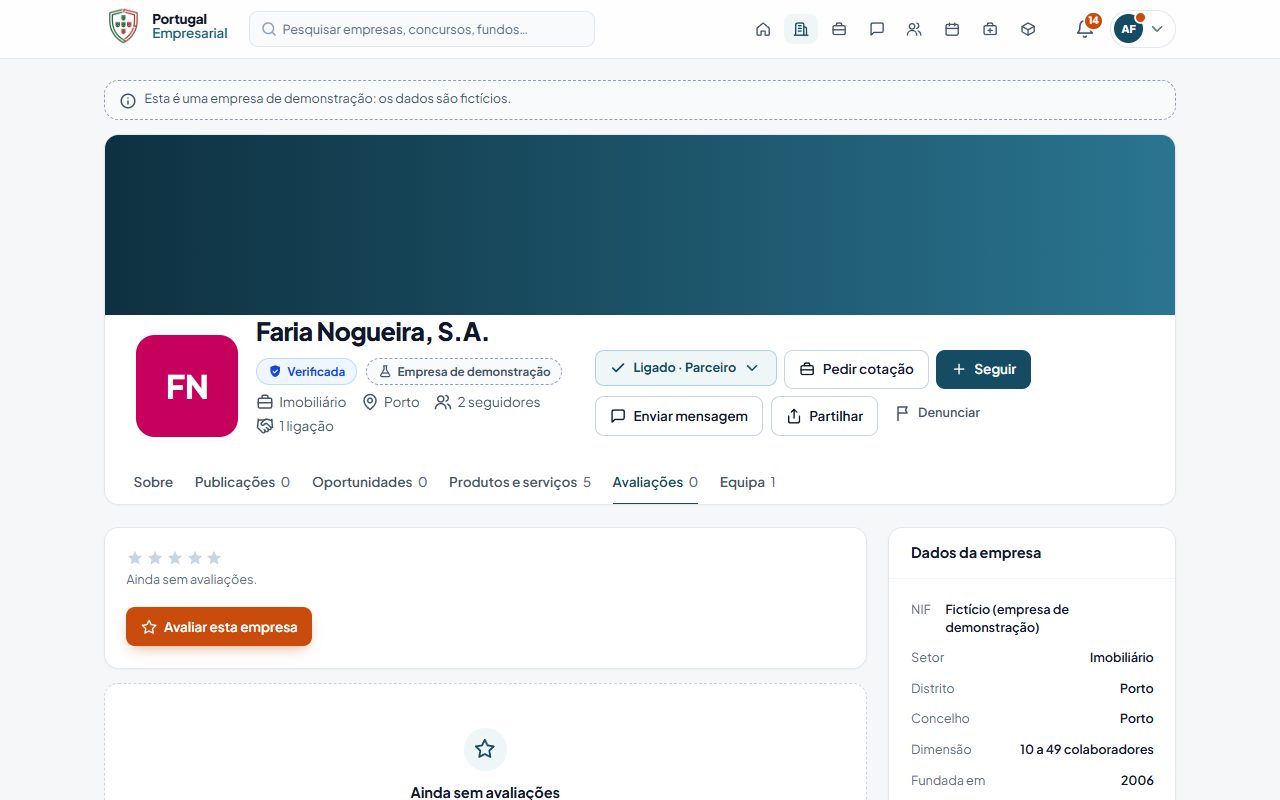Click Enviar mensagem button
Viewport: 1280px width, 800px height.
[x=679, y=416]
